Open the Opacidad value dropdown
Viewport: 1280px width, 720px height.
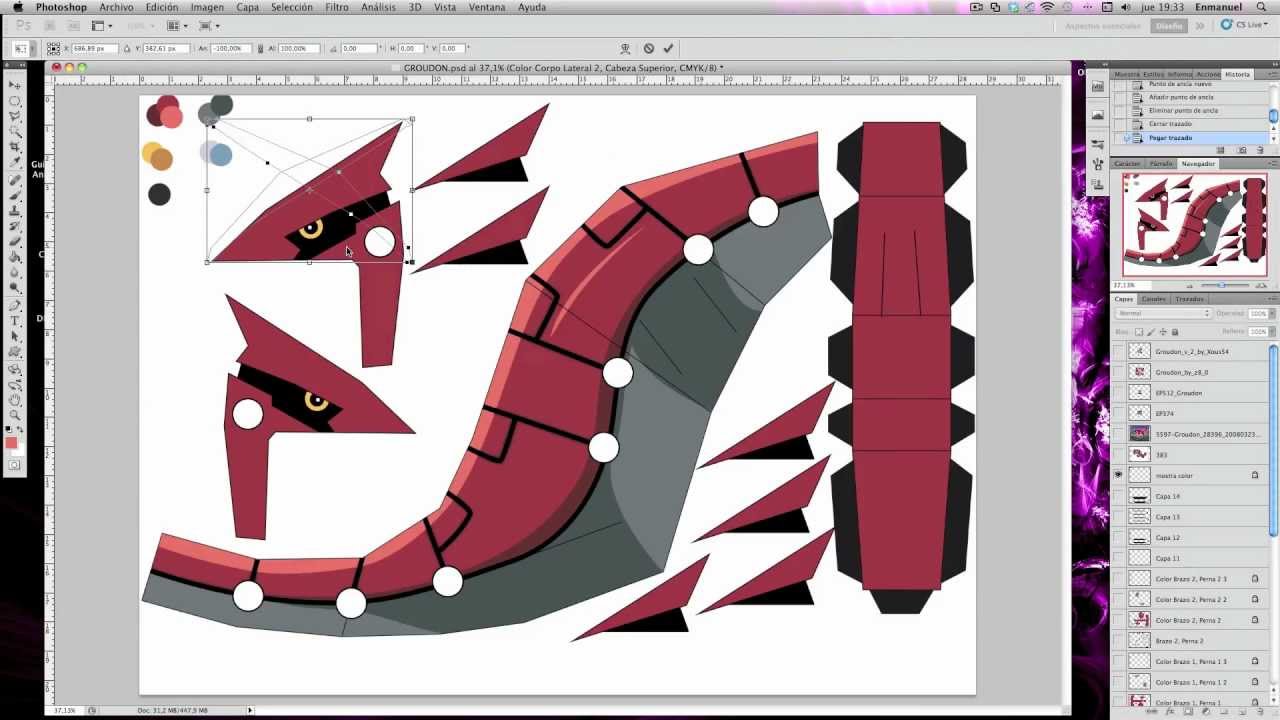coord(1270,314)
